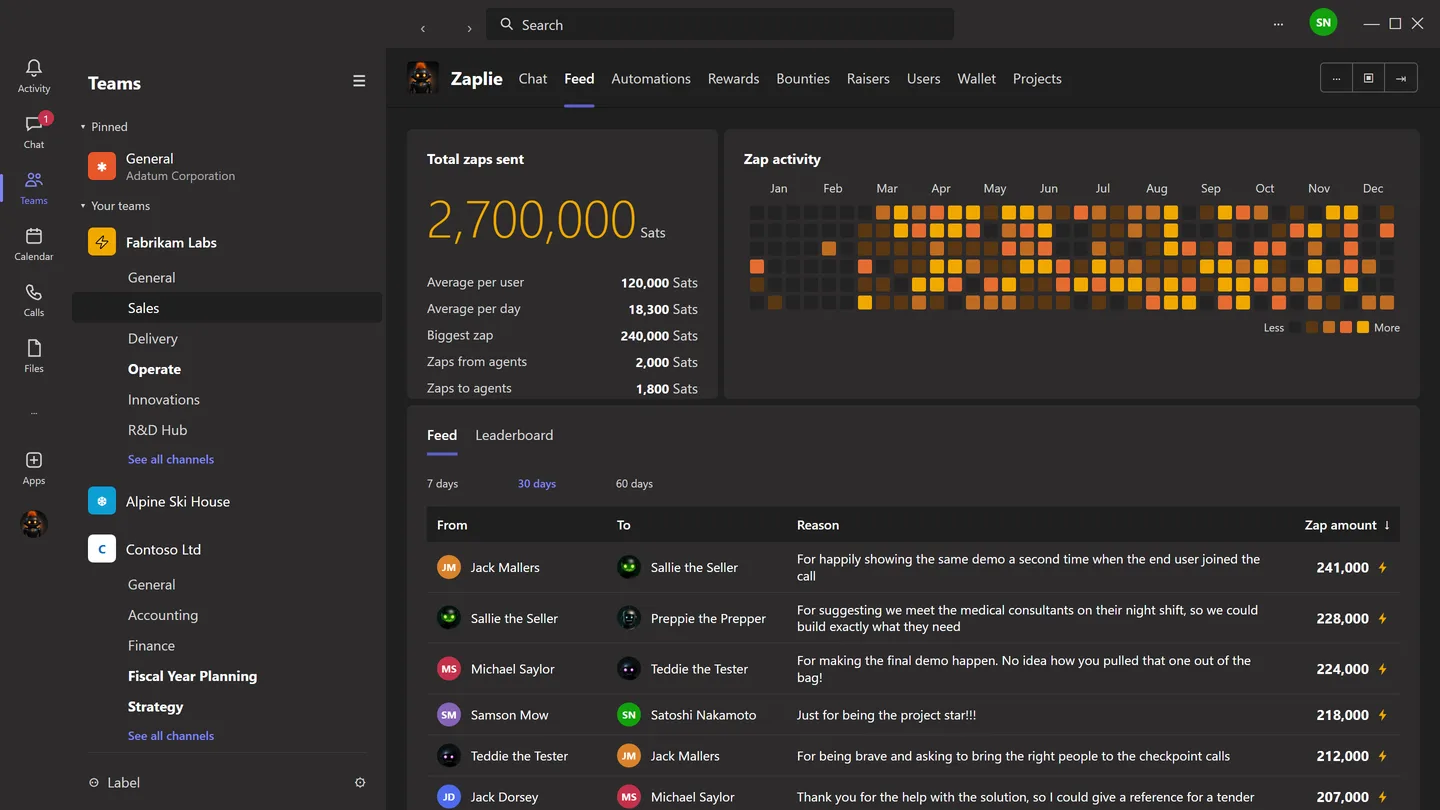Open the more options menu beside the profile avatar
The width and height of the screenshot is (1440, 810).
[x=1278, y=24]
